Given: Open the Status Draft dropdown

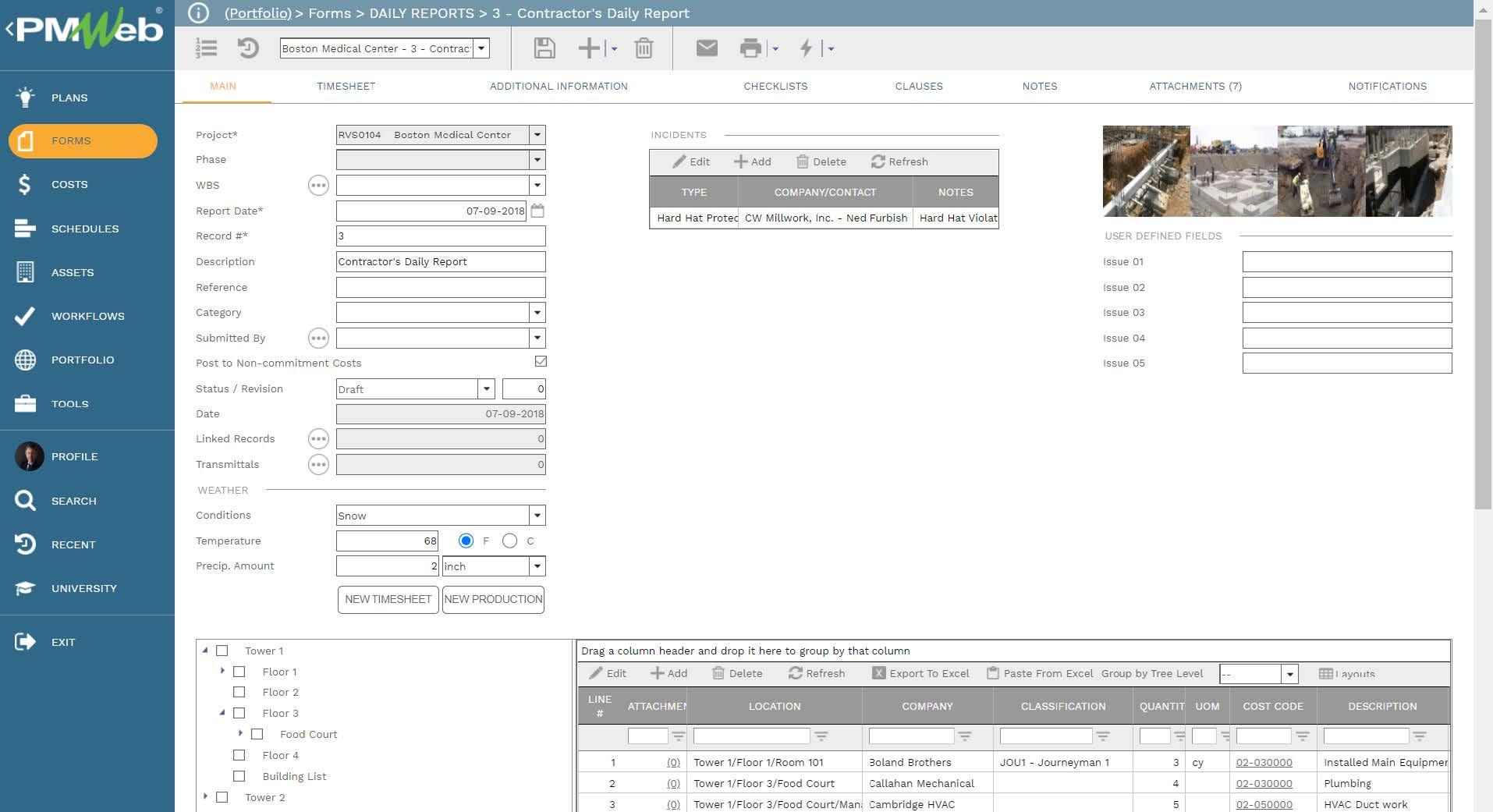Looking at the screenshot, I should pyautogui.click(x=486, y=388).
